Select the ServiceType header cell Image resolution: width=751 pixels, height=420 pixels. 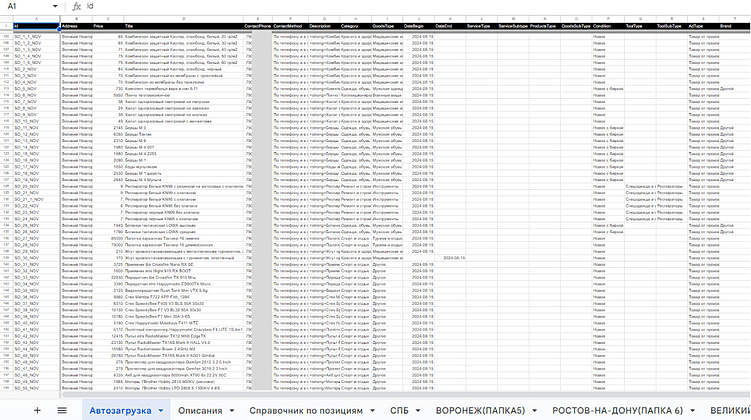click(x=481, y=26)
